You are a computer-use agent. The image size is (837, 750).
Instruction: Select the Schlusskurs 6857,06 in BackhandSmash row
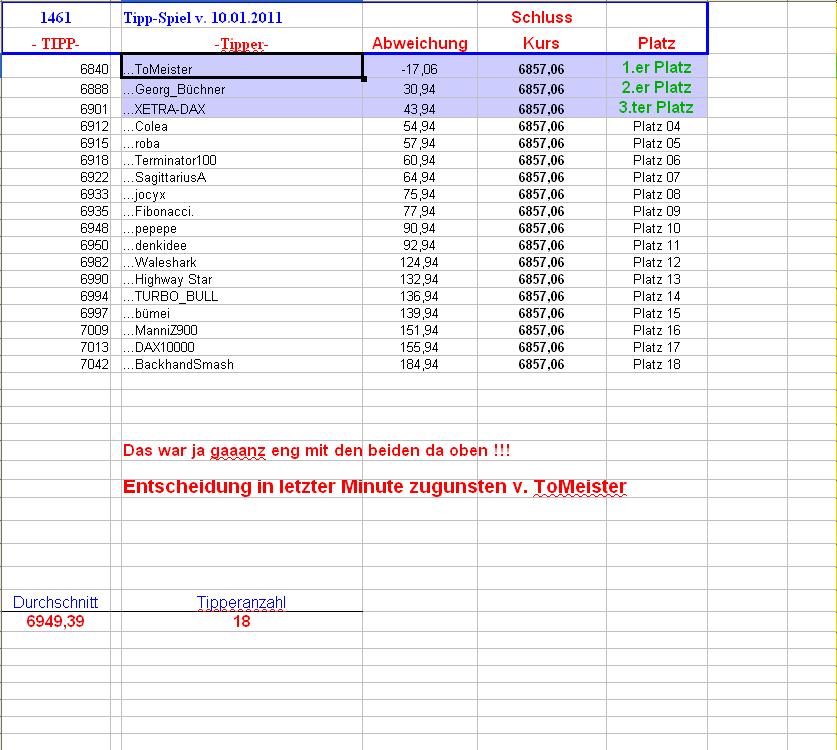click(541, 365)
